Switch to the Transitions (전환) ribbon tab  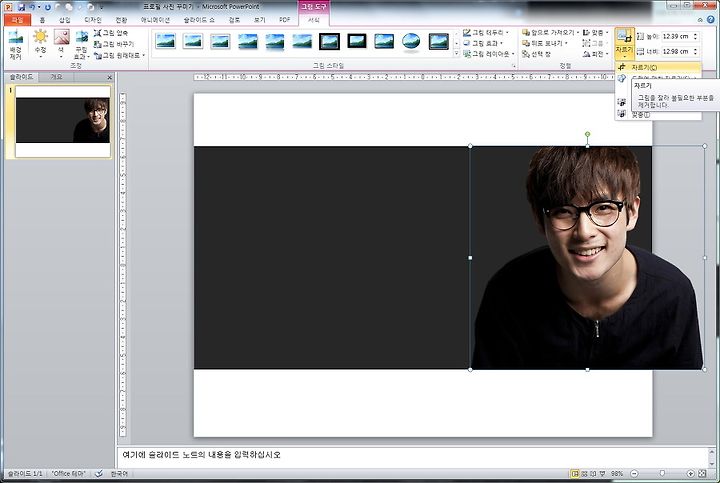click(x=121, y=20)
